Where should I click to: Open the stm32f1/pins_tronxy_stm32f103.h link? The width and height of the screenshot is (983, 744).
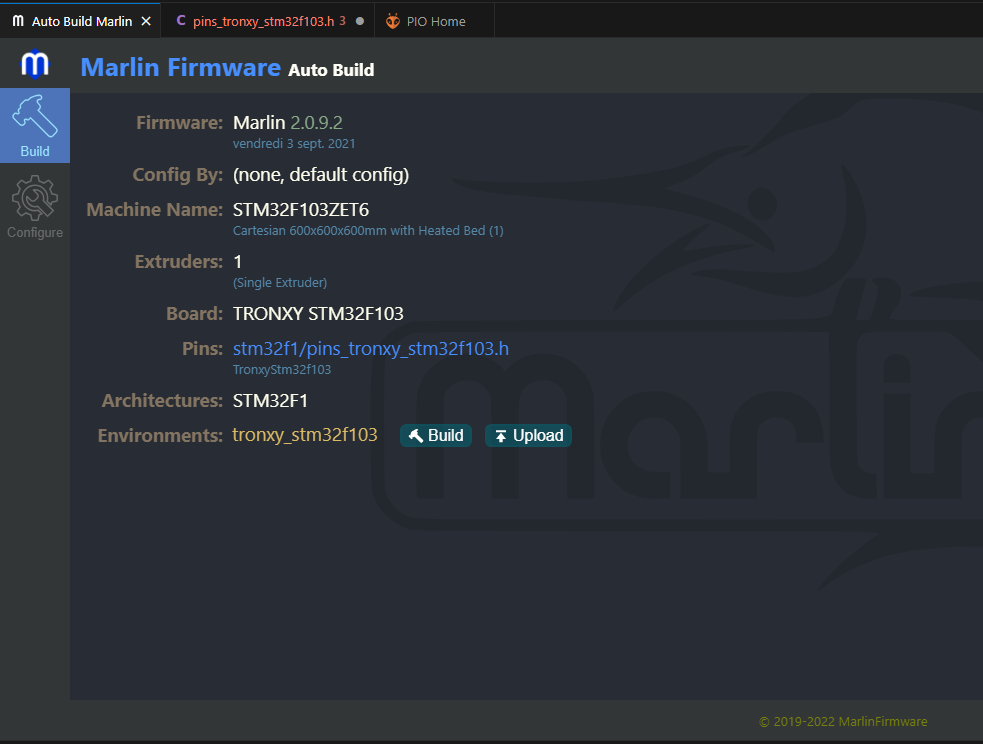(x=371, y=348)
